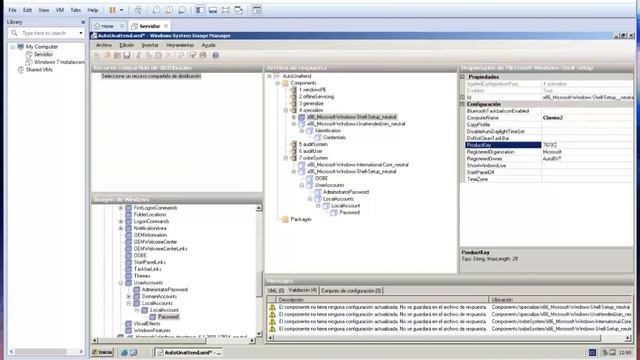Take a snapshot of the virtual machine
This screenshot has width=640, height=360.
pyautogui.click(x=156, y=10)
